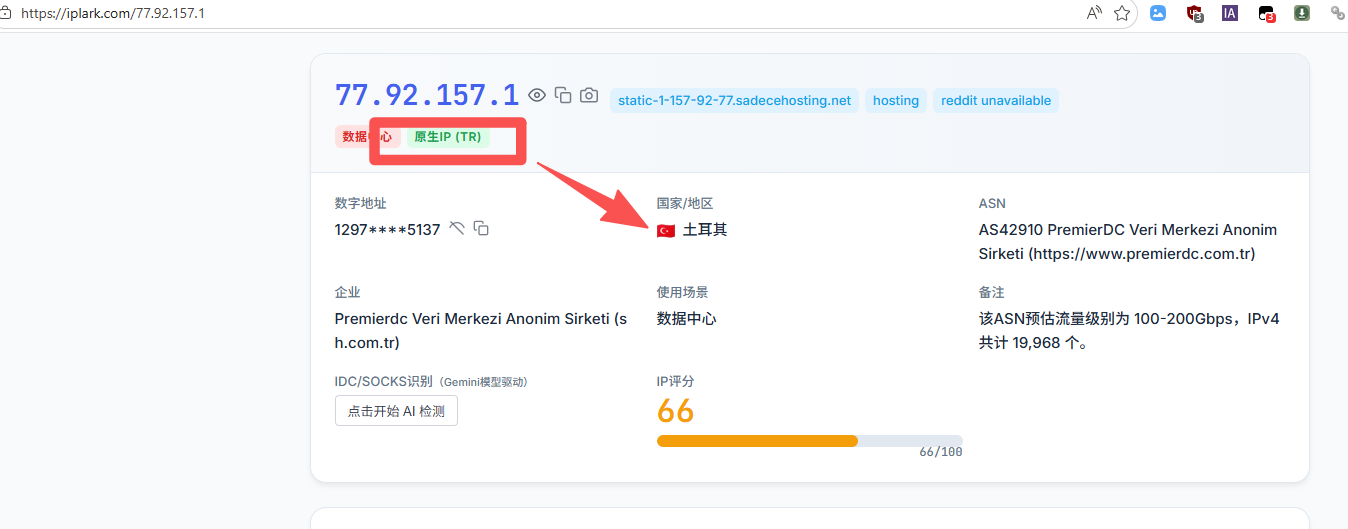Click the orange IP score progress bar
Screen dimensions: 1348x529
coord(757,441)
